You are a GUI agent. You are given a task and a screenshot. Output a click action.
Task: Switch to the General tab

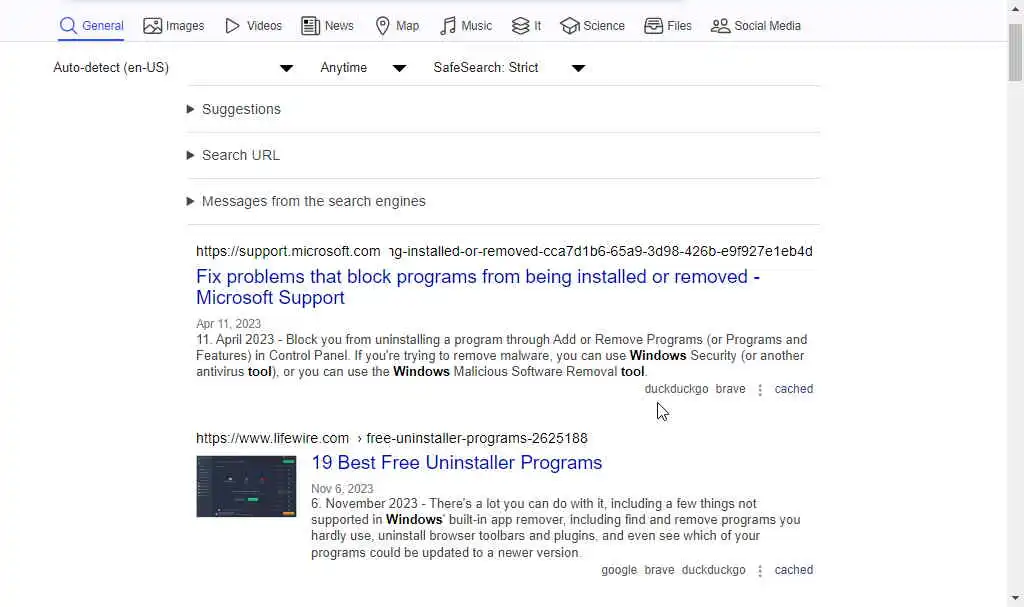click(x=91, y=25)
